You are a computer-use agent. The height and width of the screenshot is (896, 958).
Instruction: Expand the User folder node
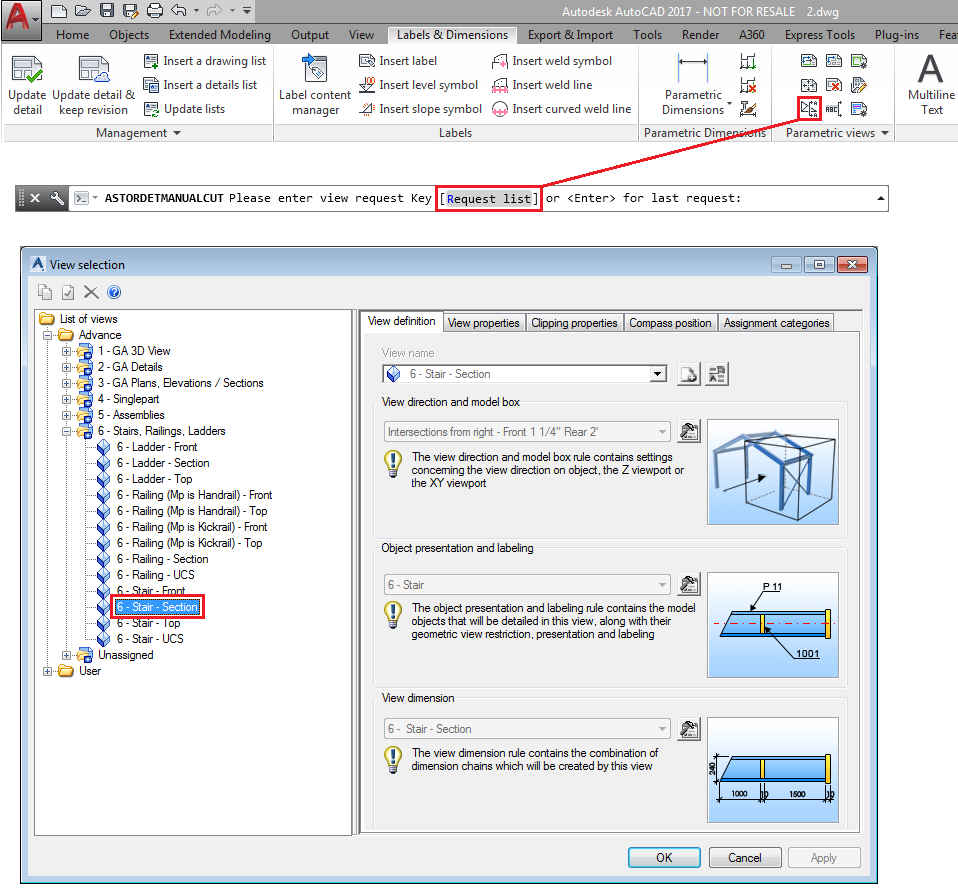(x=47, y=671)
